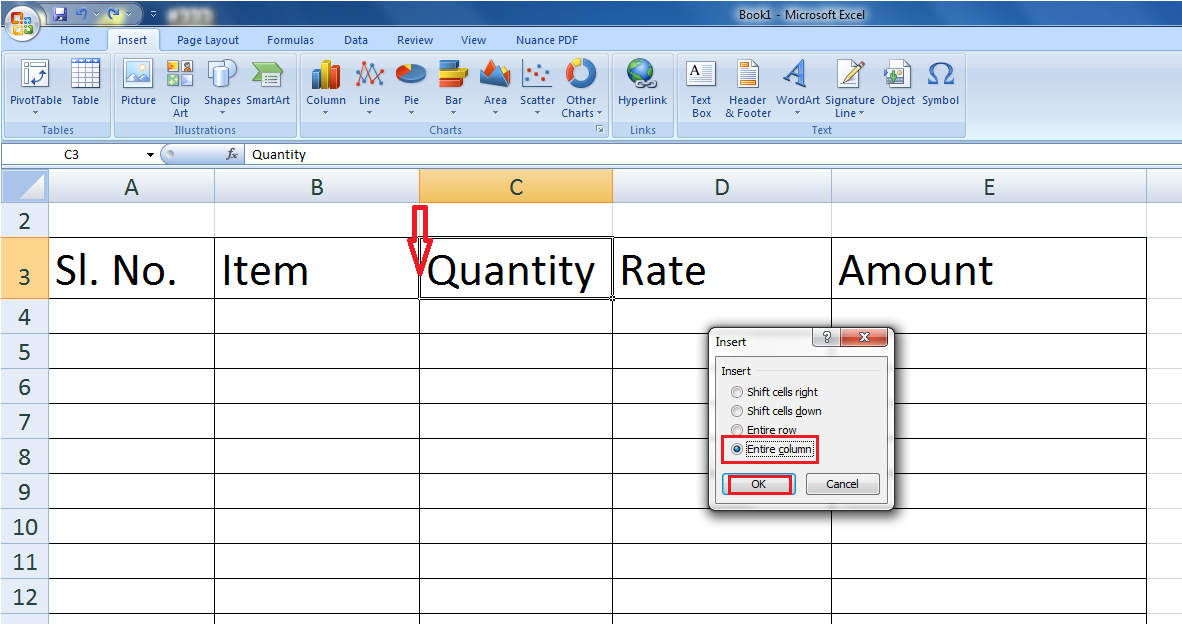Select Entire row in Insert dialog
Image resolution: width=1182 pixels, height=624 pixels.
point(737,429)
